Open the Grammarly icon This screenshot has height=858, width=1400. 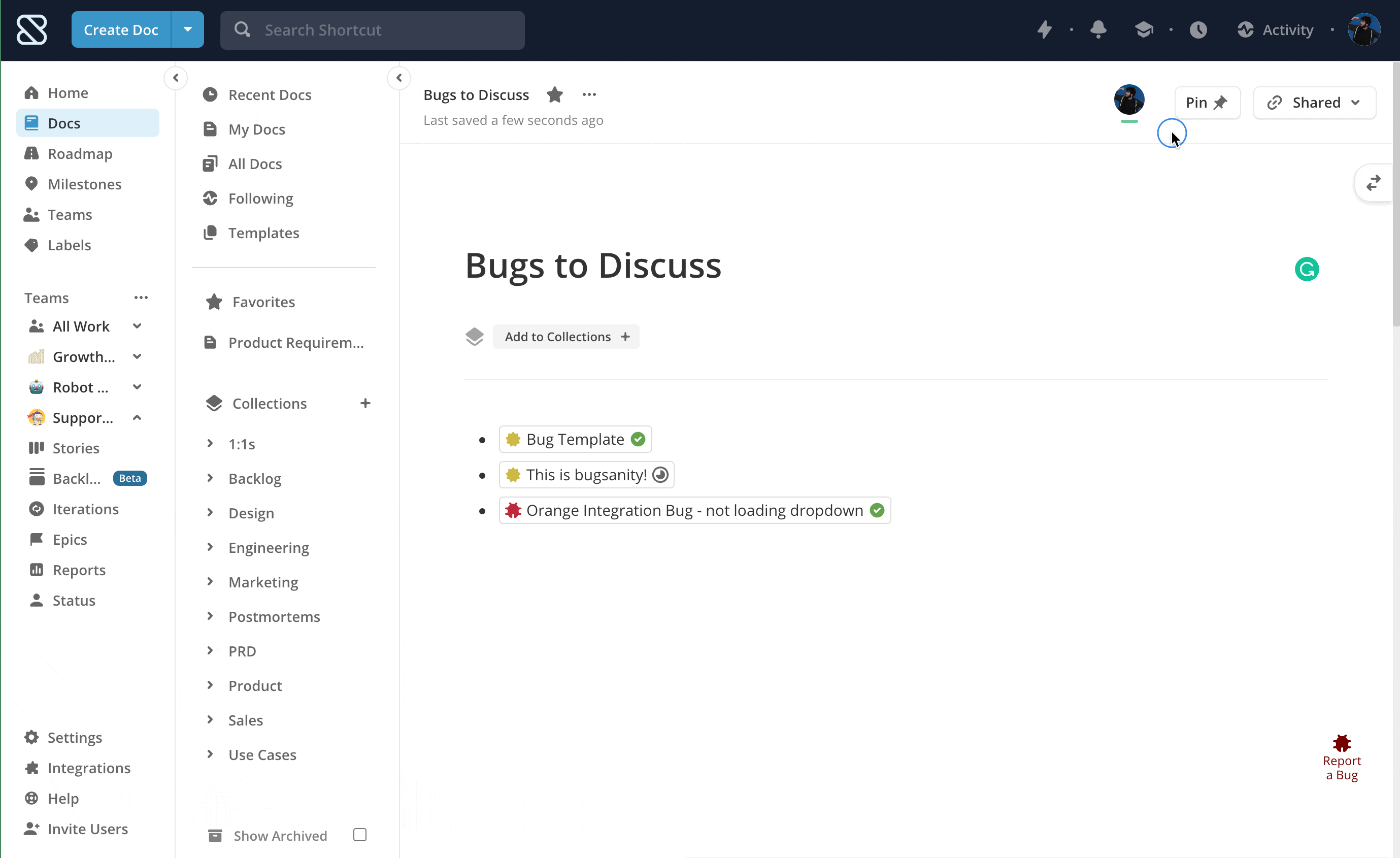coord(1306,270)
